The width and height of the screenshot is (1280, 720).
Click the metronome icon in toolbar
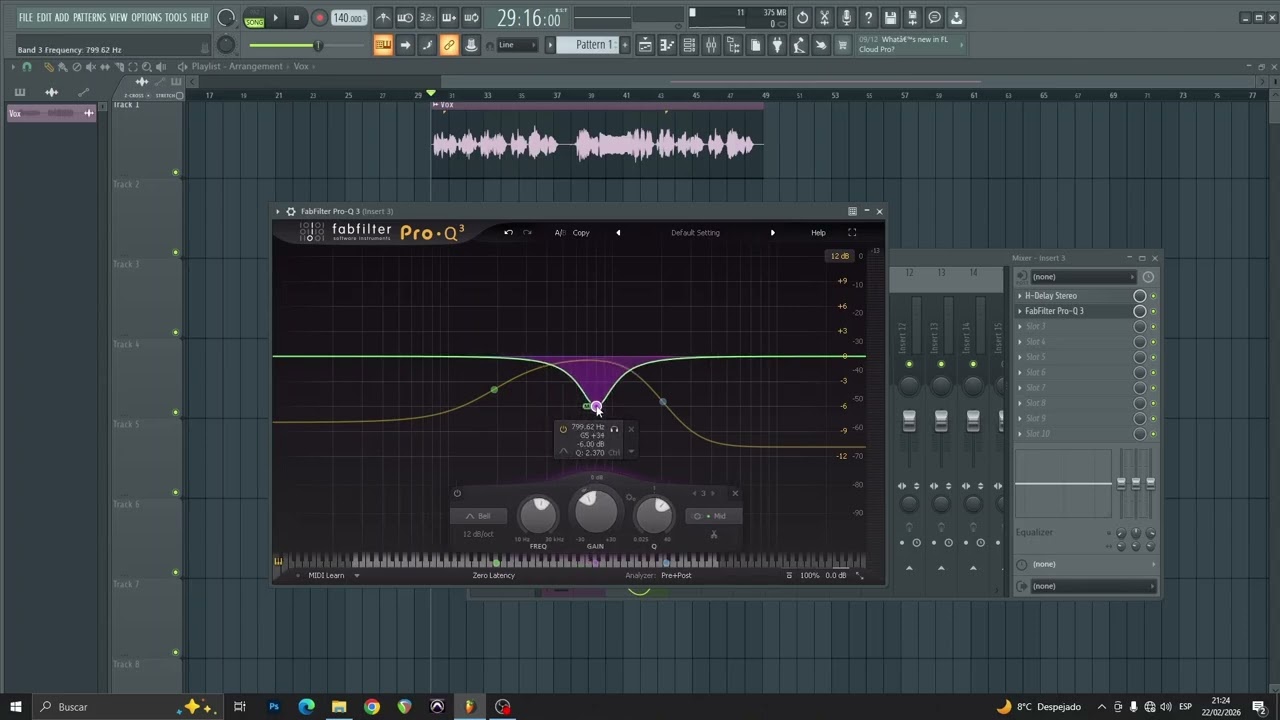coord(383,18)
